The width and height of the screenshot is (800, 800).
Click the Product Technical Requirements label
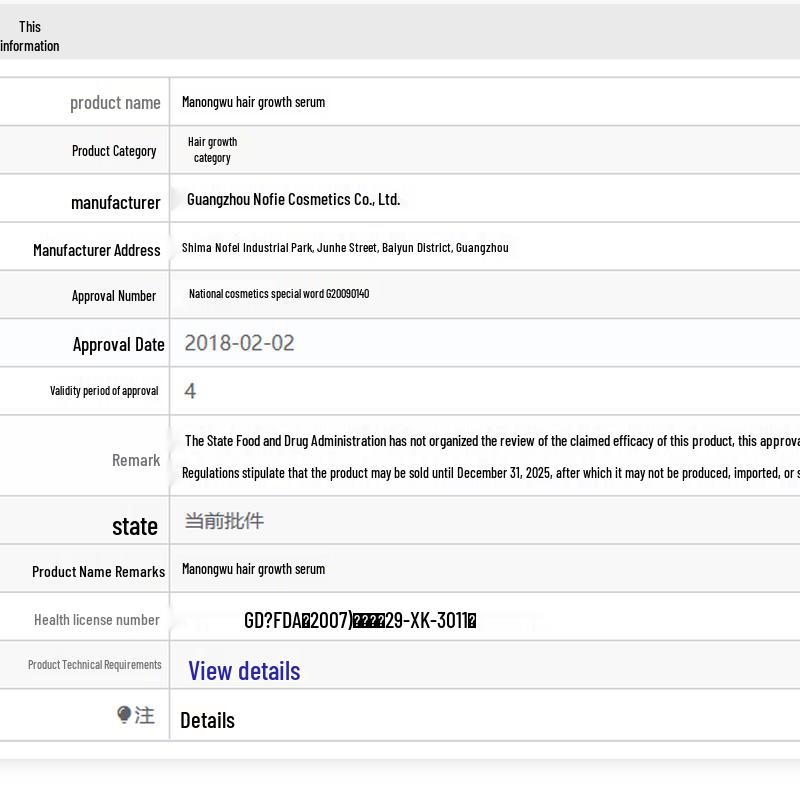point(94,665)
